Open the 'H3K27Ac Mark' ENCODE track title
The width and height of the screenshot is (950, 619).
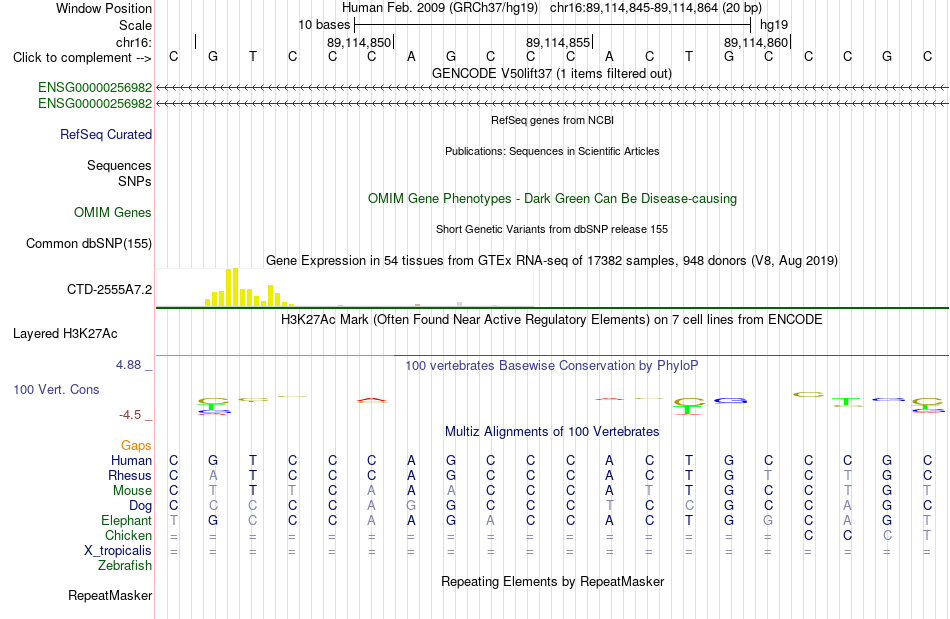click(552, 319)
